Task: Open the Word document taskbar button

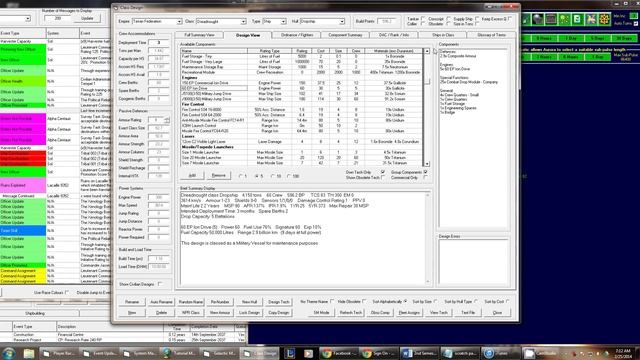Action: coord(419,353)
